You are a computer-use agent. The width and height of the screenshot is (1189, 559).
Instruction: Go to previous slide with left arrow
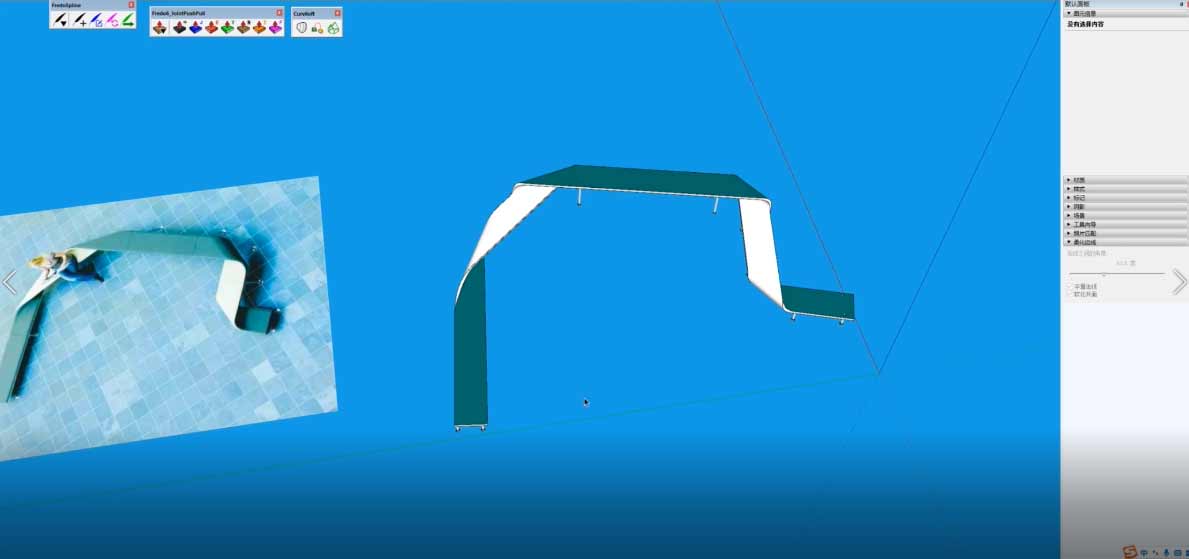pyautogui.click(x=9, y=282)
